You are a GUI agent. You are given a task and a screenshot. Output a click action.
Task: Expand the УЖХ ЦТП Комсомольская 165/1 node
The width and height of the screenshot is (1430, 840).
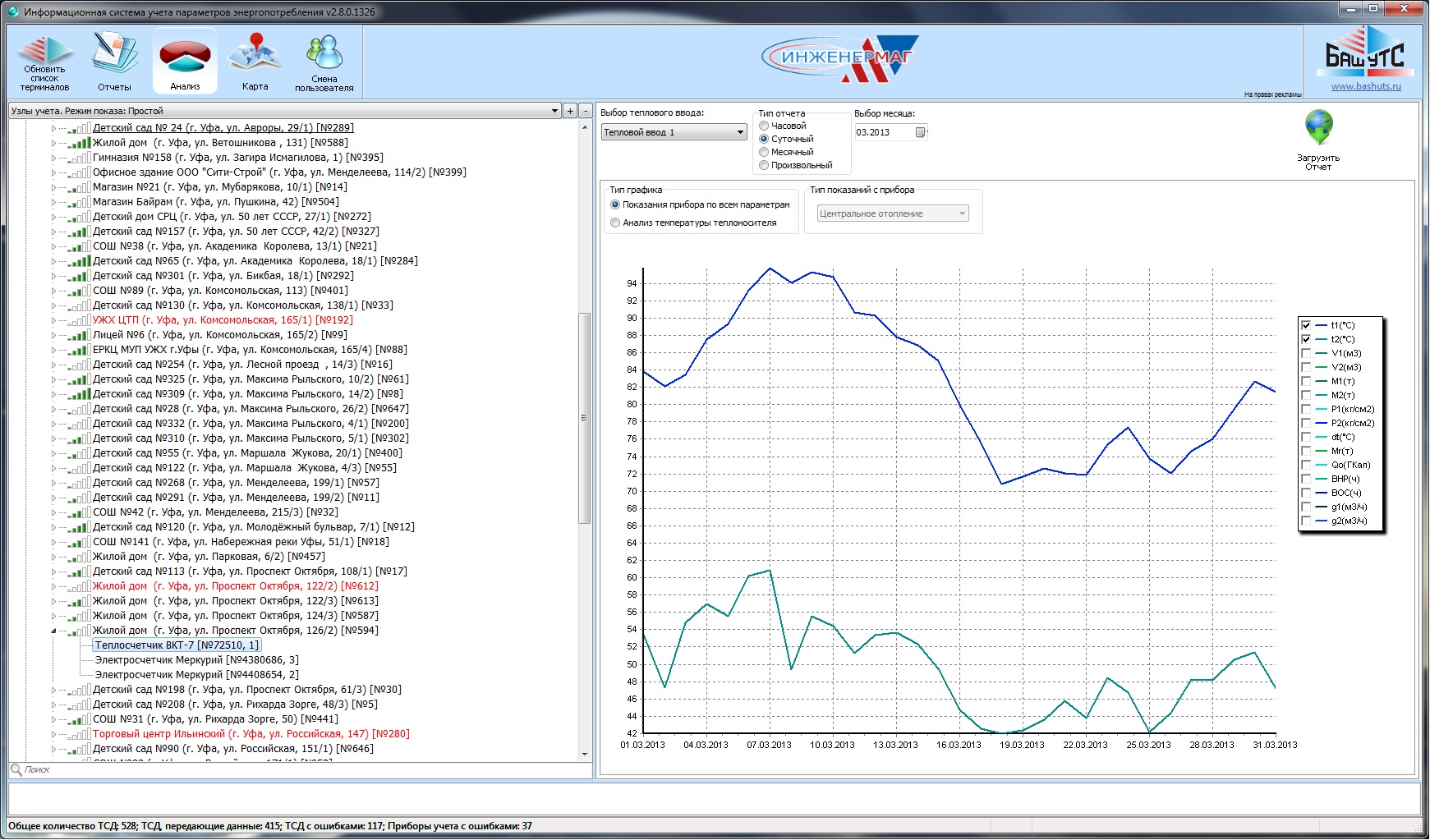54,320
